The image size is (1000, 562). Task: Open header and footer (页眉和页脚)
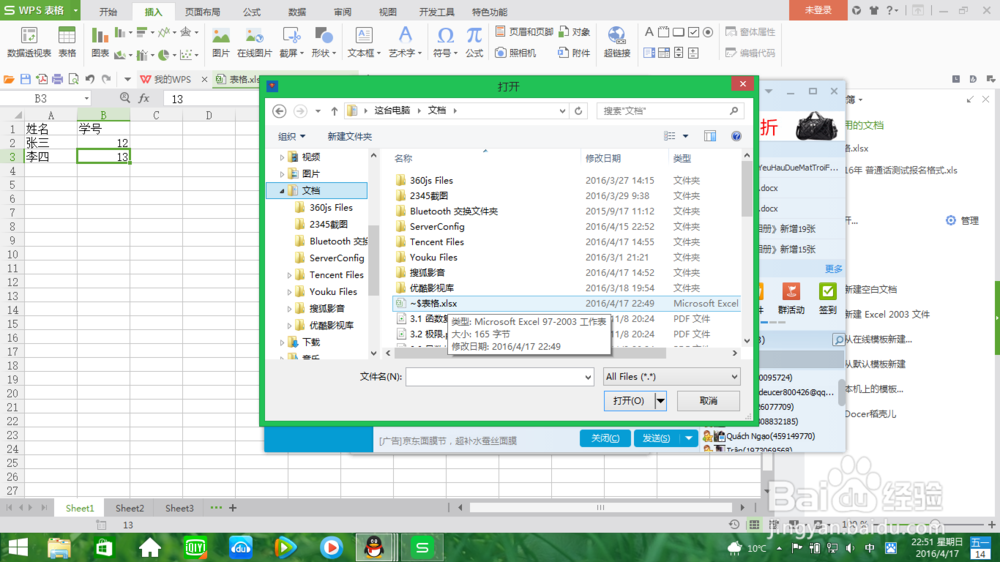click(x=524, y=32)
